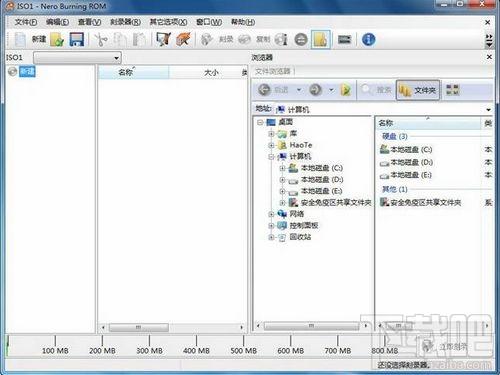Select the 新建 disc node in compilation tree
This screenshot has width=500, height=375.
pyautogui.click(x=27, y=71)
